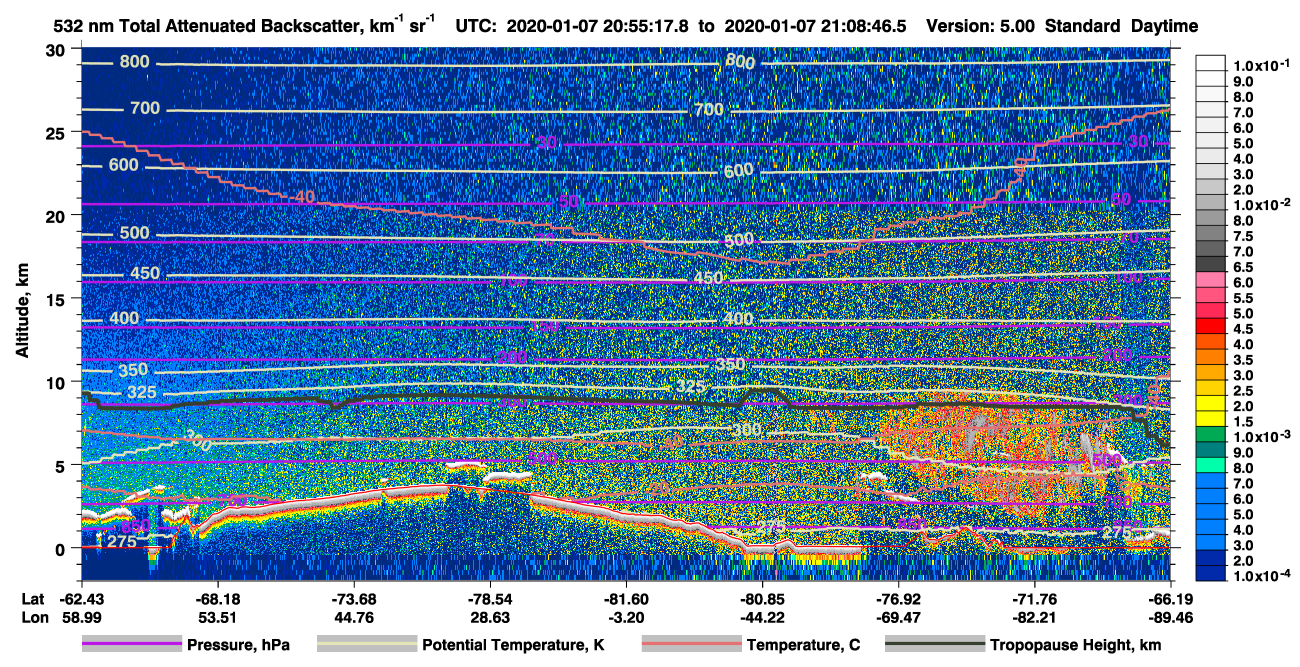Click latitude value -78.54
Image resolution: width=1300 pixels, height=667 pixels.
490,599
